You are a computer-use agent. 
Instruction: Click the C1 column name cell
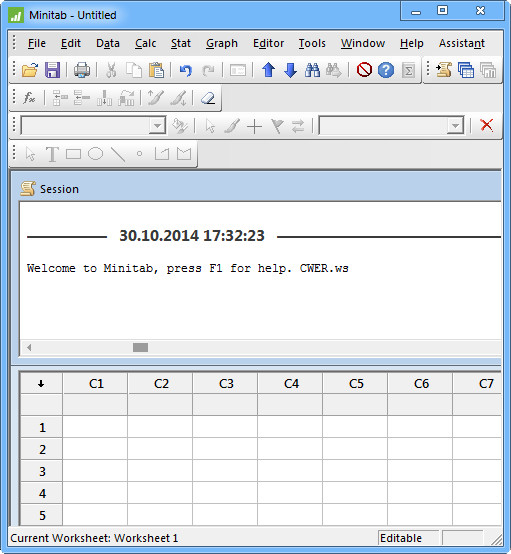pyautogui.click(x=95, y=404)
